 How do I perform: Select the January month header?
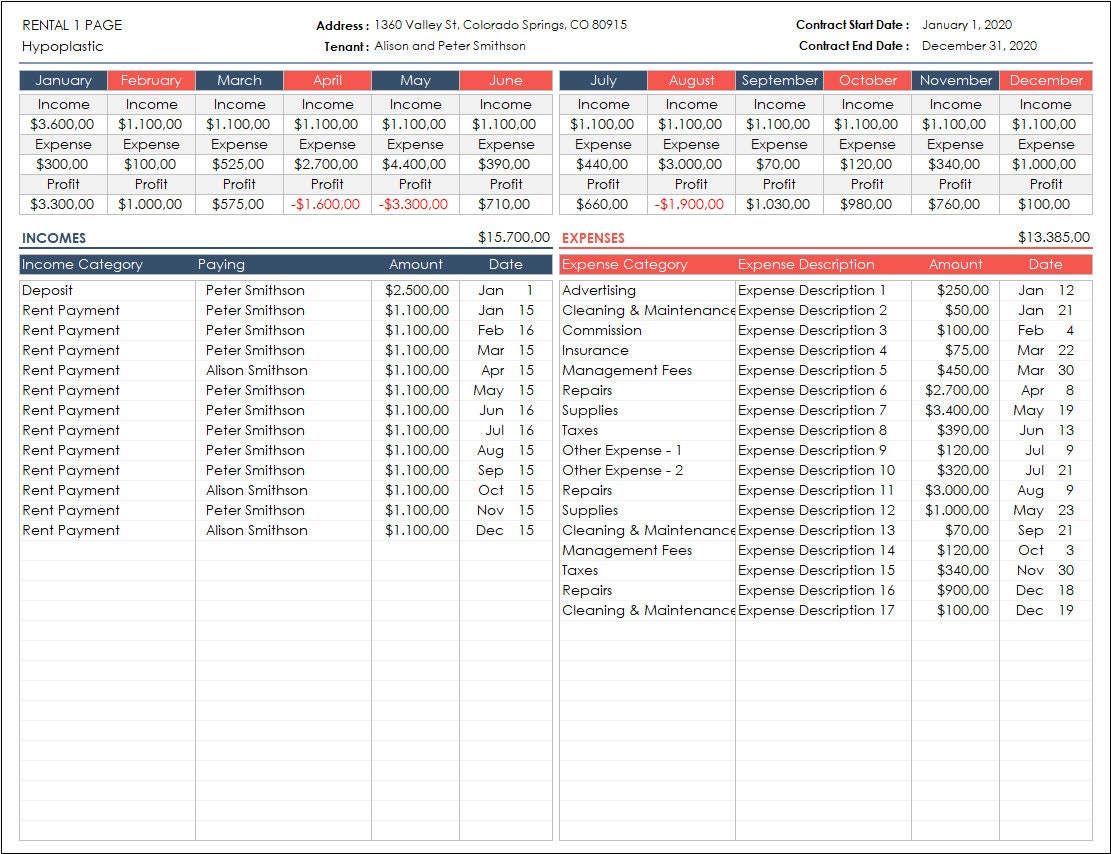63,80
